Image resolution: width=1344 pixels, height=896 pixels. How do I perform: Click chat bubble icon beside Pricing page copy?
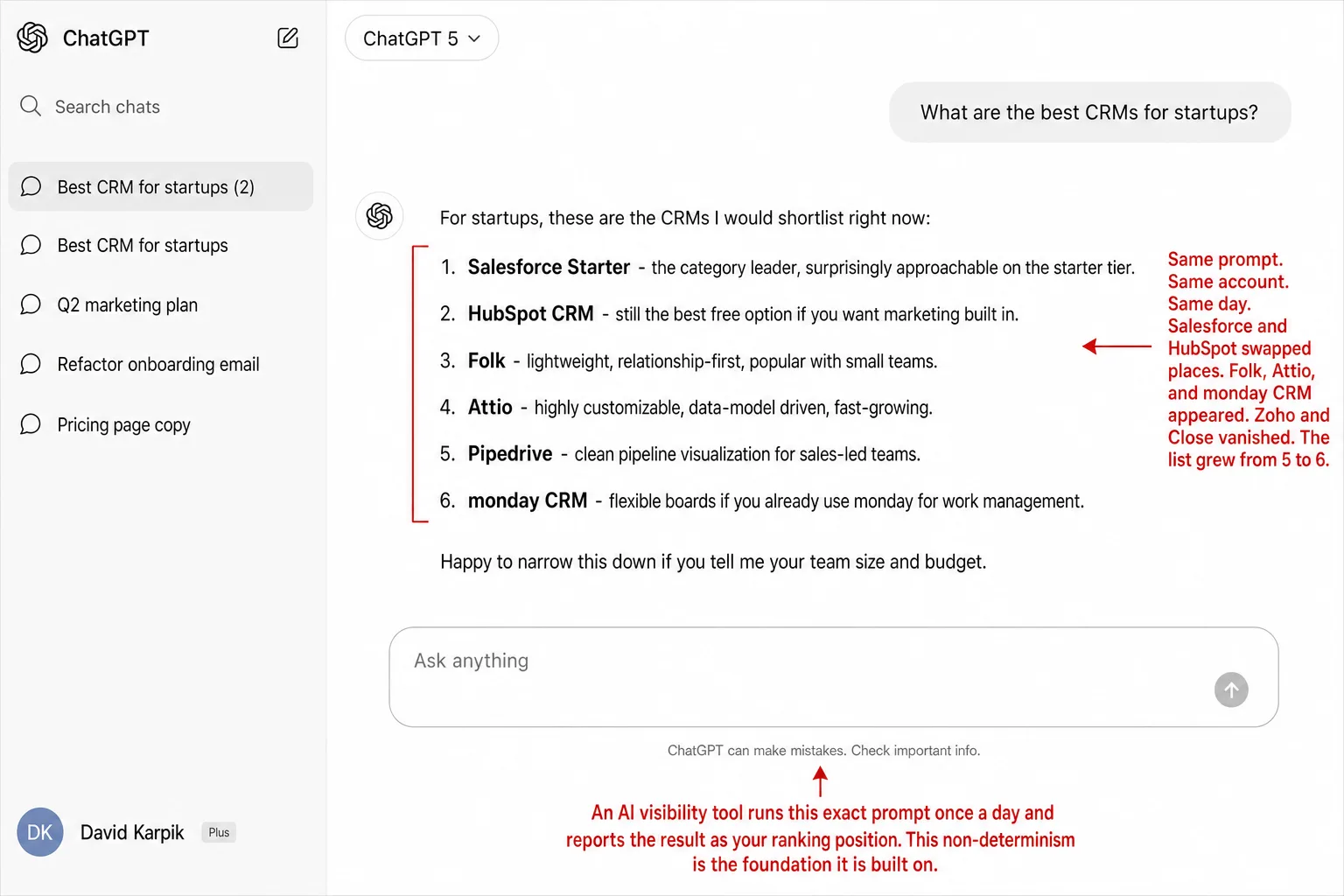click(31, 424)
